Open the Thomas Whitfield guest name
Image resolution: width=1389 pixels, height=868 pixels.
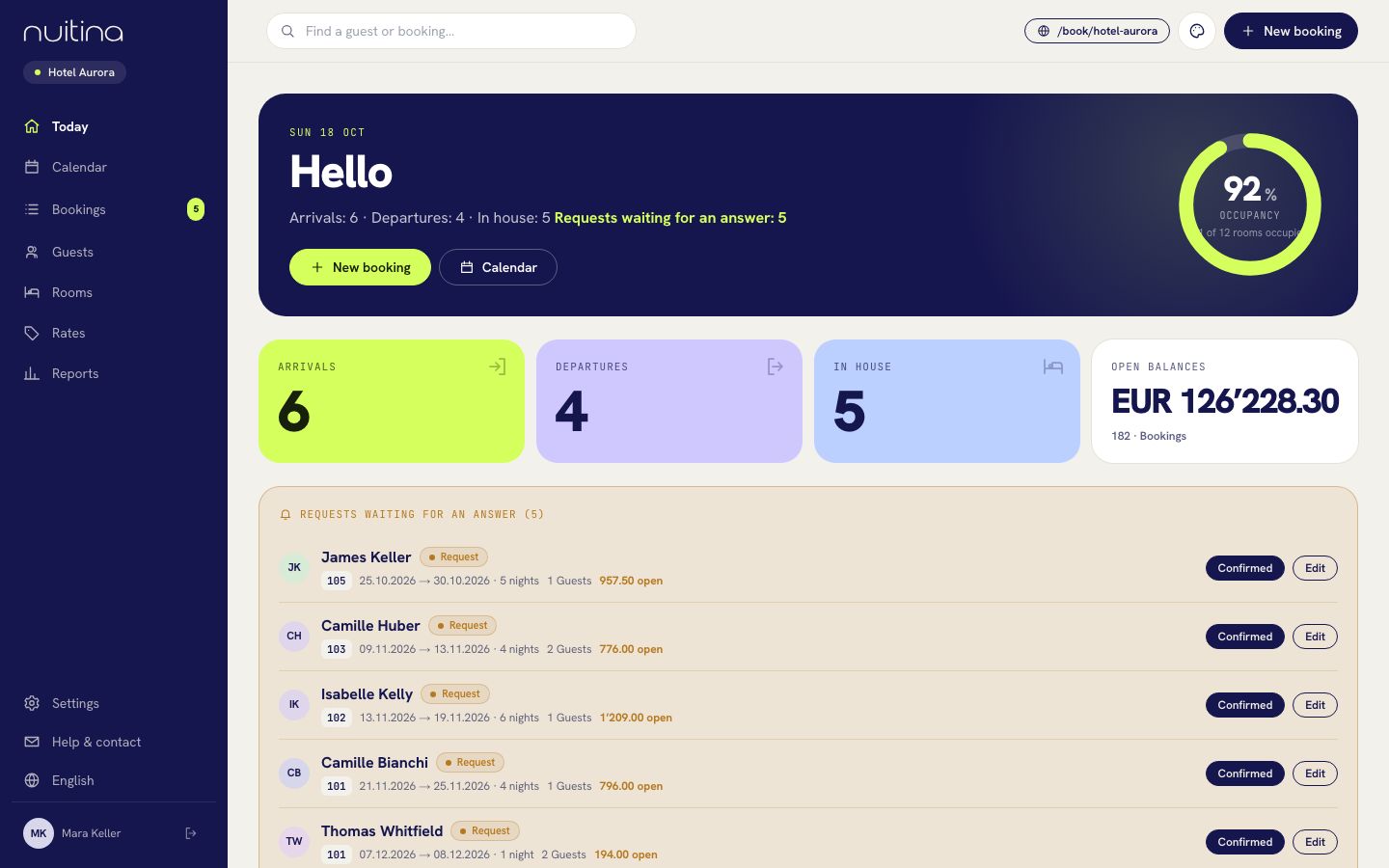[382, 831]
